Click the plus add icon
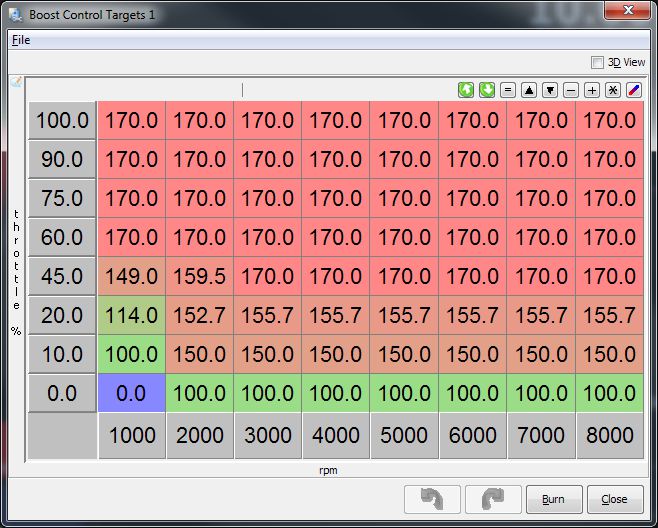Viewport: 658px width, 528px height. click(592, 90)
